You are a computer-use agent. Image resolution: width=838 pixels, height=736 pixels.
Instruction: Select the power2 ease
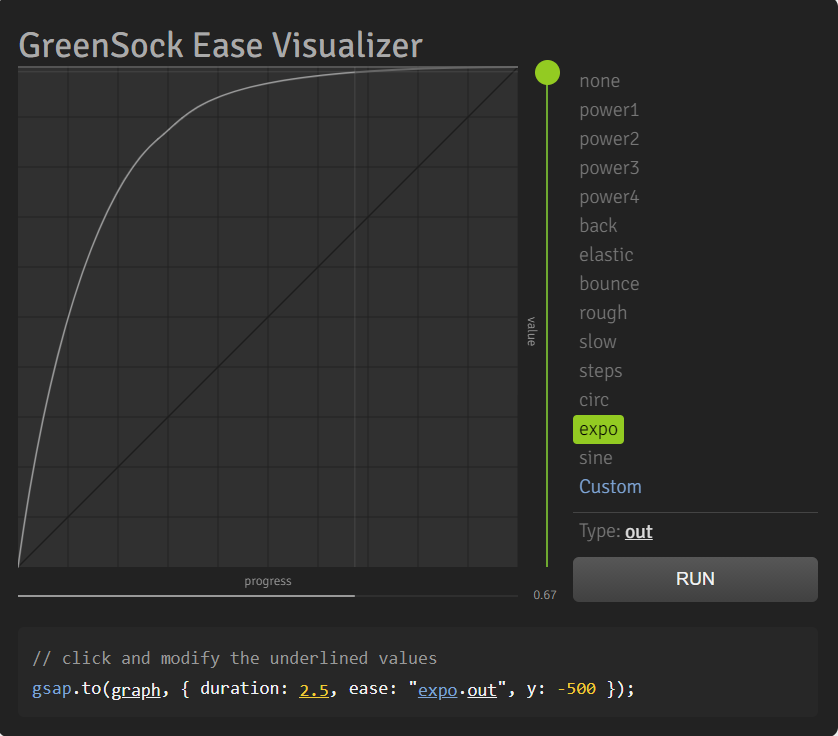pos(609,139)
